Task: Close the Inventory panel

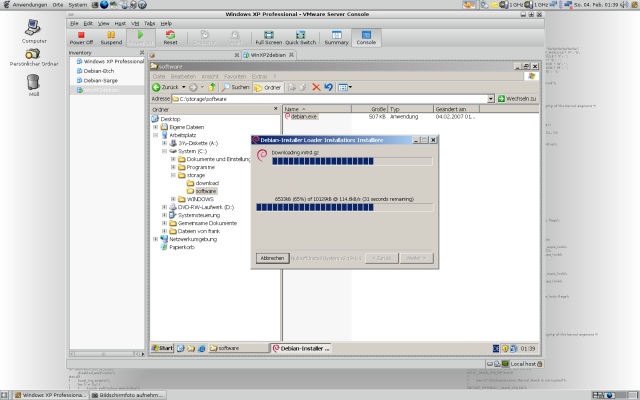Action: (x=142, y=52)
